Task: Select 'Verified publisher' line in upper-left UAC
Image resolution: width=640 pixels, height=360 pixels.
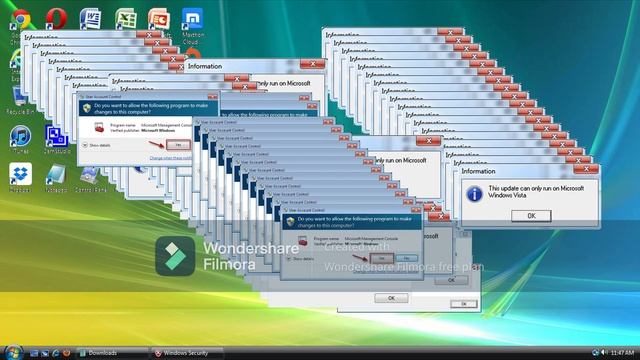Action: coord(143,131)
